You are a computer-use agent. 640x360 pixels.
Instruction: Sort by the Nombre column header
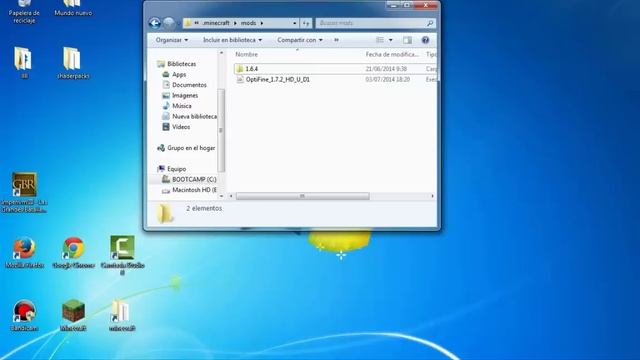coord(247,54)
